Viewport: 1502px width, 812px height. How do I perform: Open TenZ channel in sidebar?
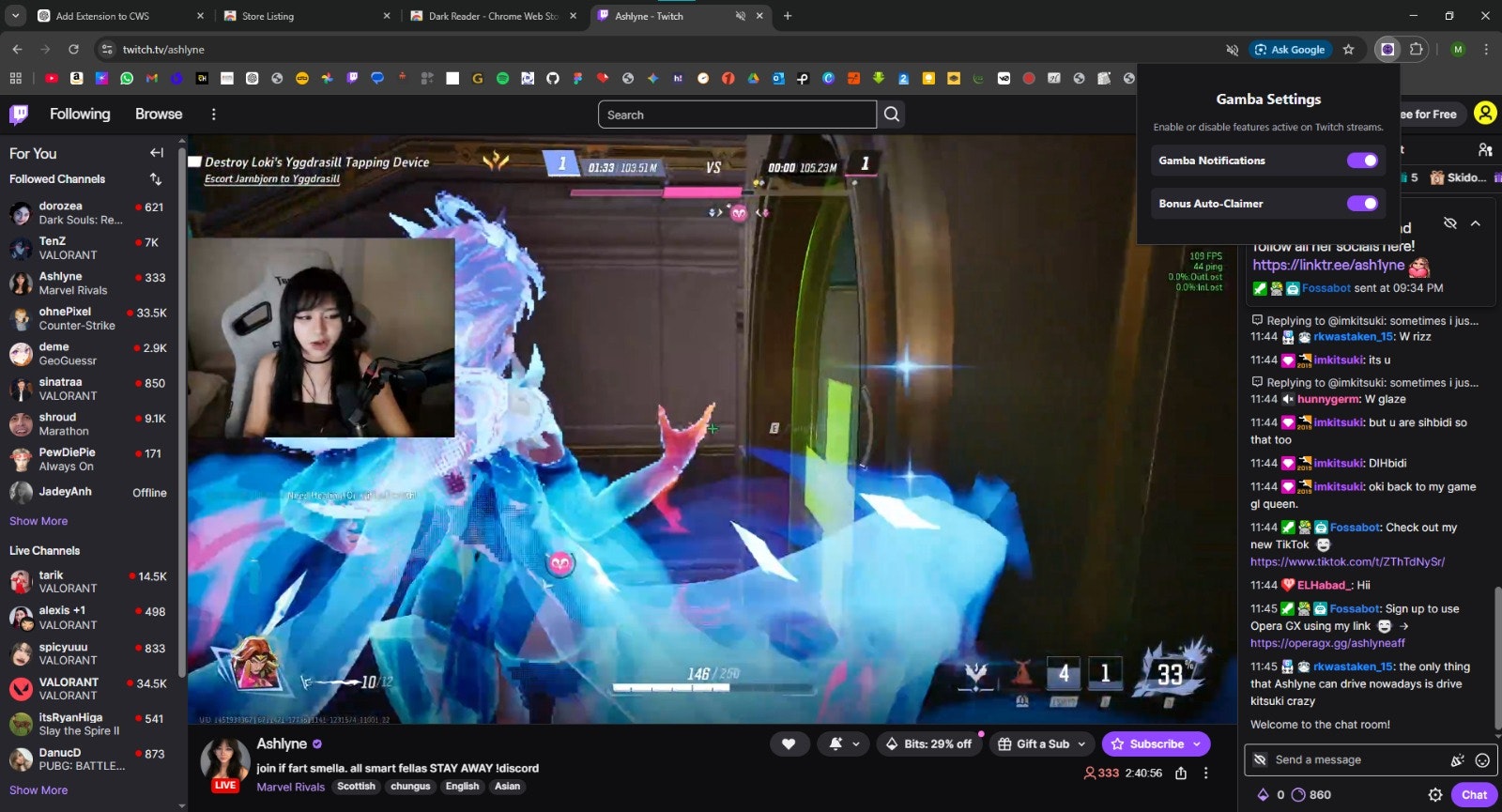(x=87, y=248)
